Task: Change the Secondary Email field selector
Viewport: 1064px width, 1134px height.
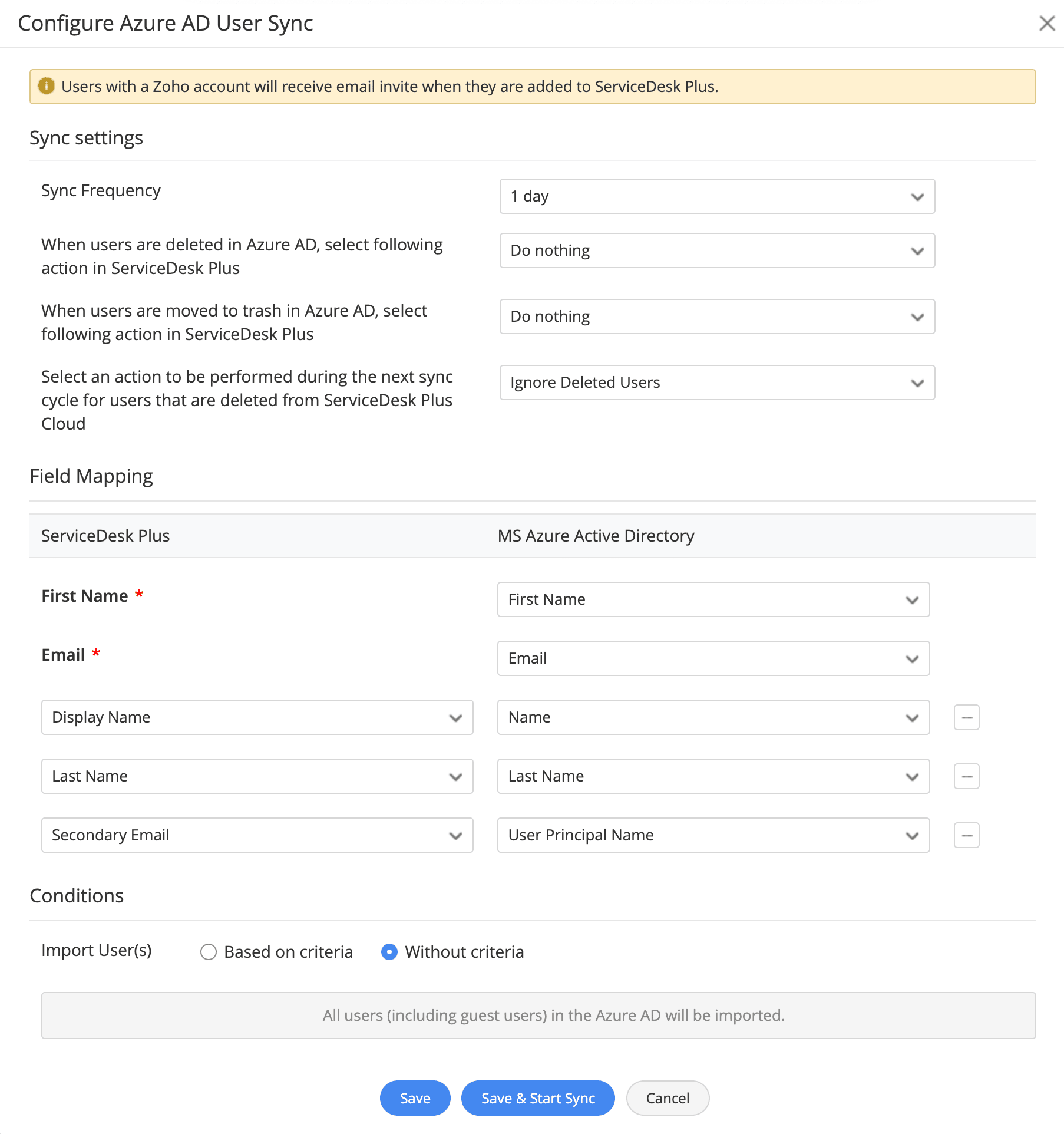Action: tap(257, 835)
